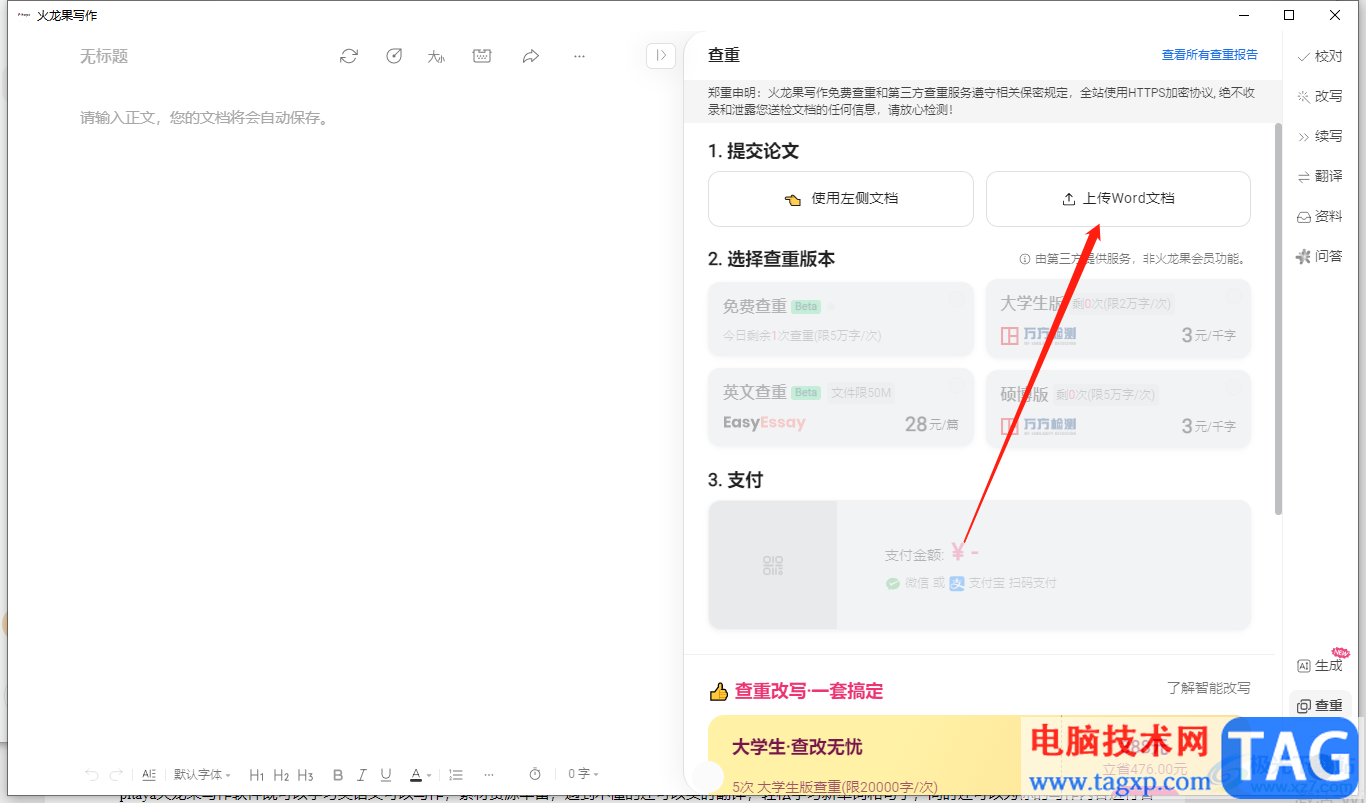The height and width of the screenshot is (803, 1366).
Task: Open the writing speed gauge icon
Action: pos(394,56)
